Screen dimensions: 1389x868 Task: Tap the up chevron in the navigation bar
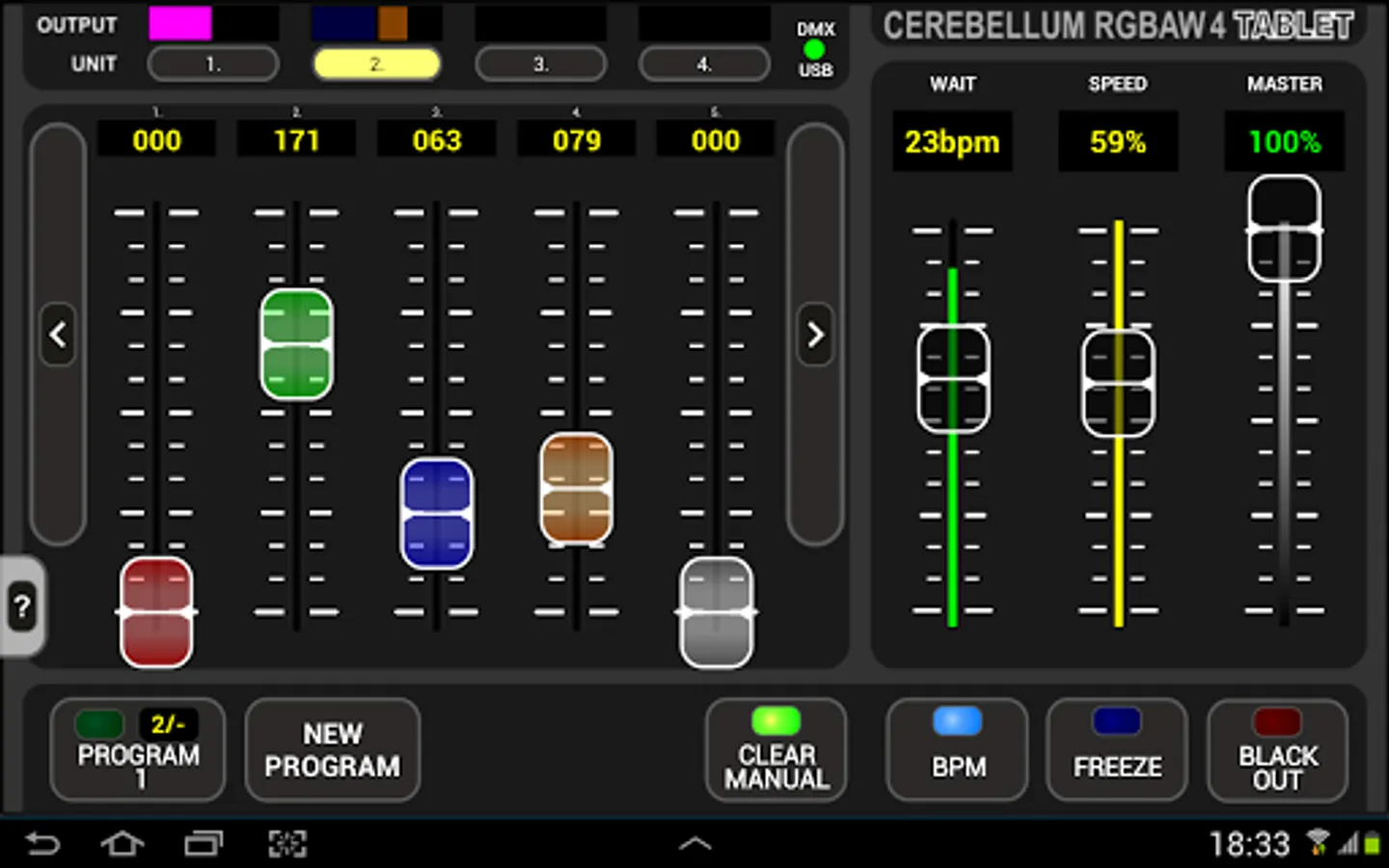[x=694, y=844]
